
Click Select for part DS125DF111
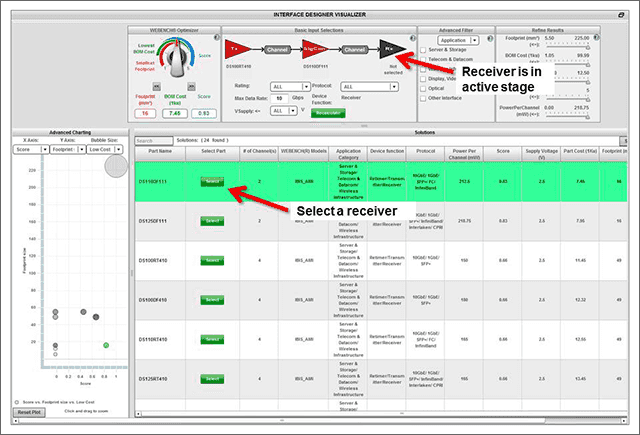point(212,219)
